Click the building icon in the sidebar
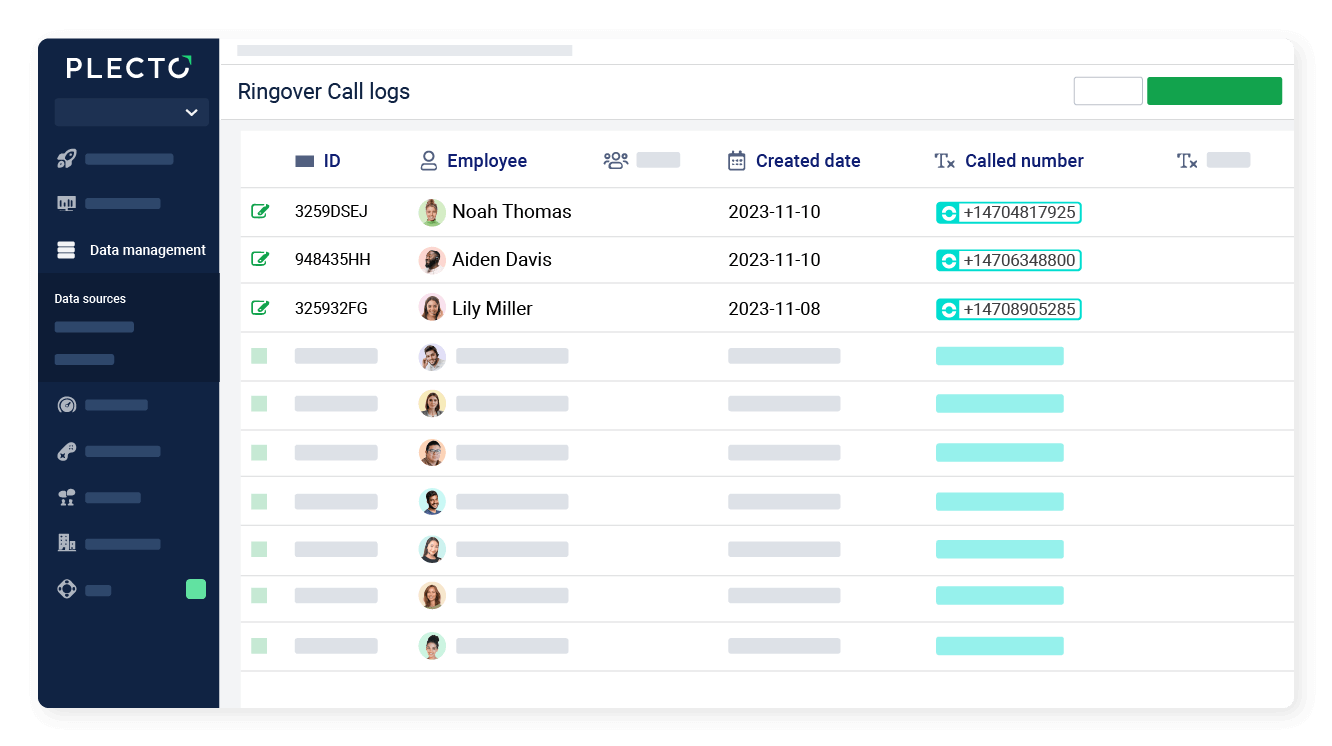1332x746 pixels. (66, 543)
